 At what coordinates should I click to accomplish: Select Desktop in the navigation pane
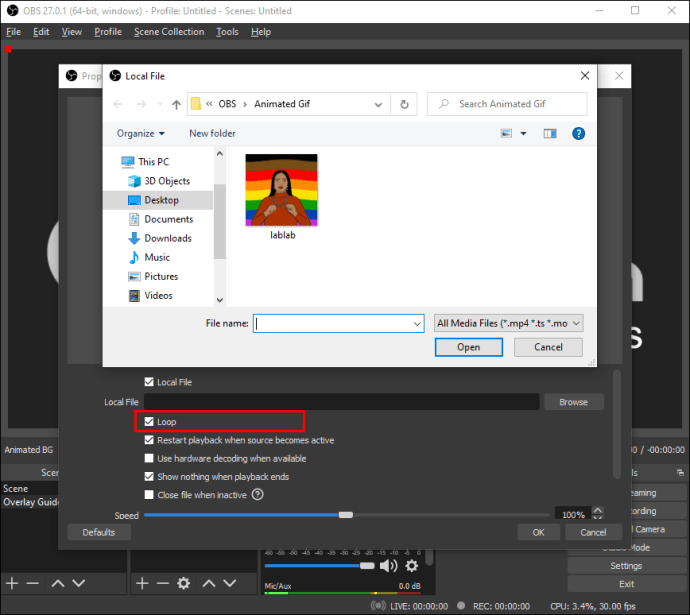click(x=161, y=200)
